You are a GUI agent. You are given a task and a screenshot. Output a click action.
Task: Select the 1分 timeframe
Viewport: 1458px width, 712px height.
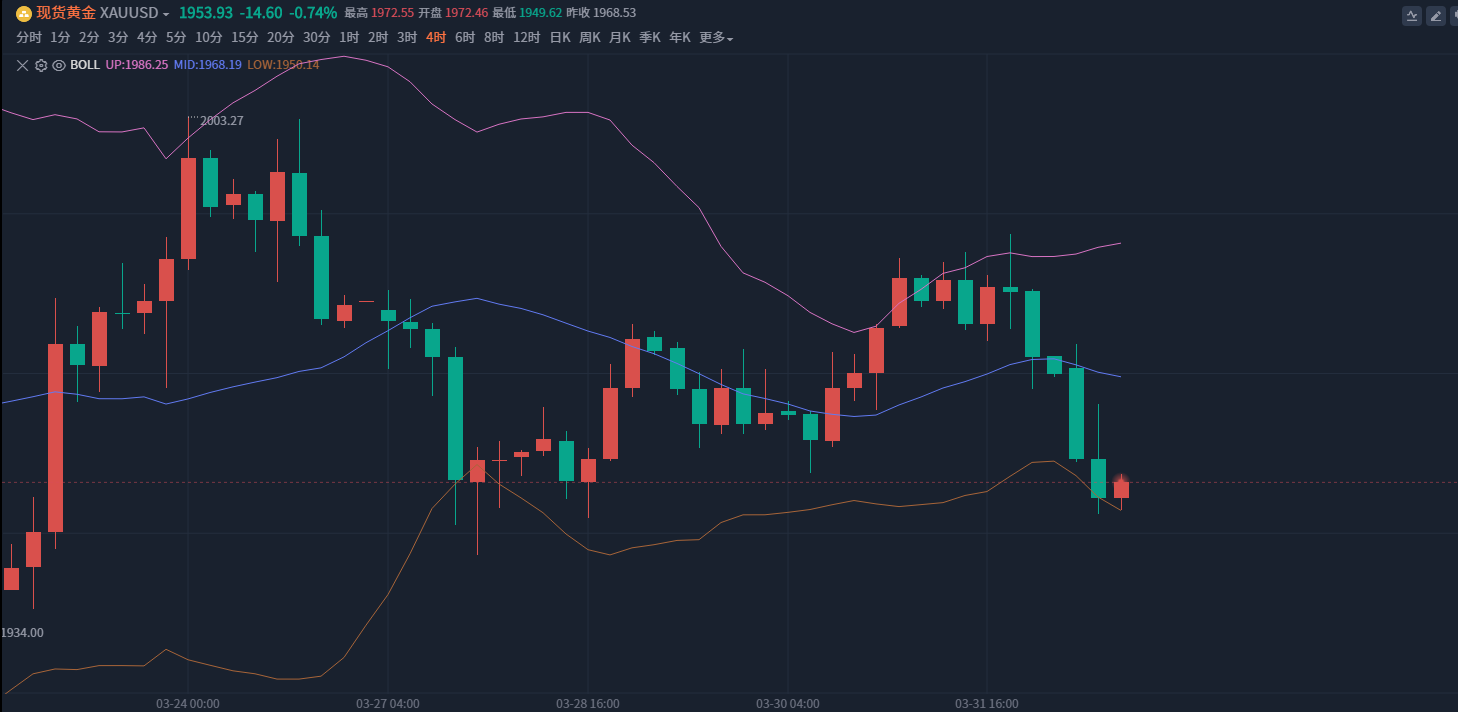(x=60, y=38)
